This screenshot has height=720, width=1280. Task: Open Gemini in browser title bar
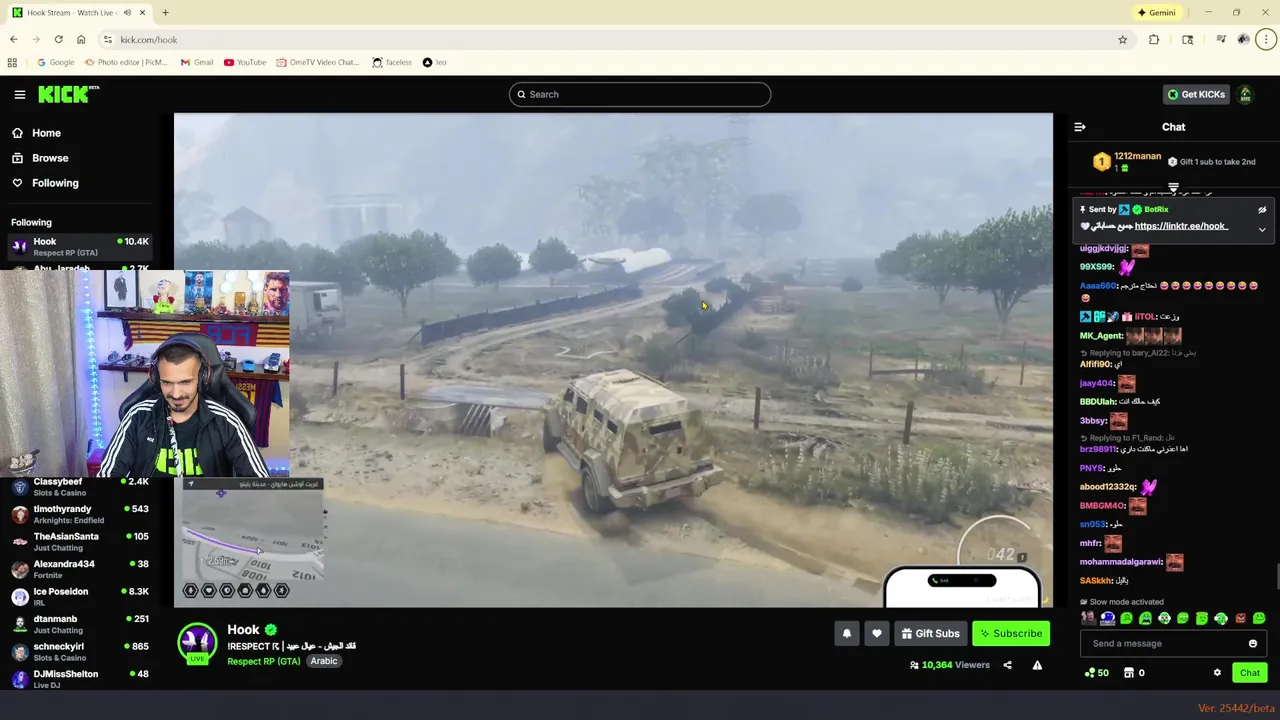pyautogui.click(x=1157, y=13)
